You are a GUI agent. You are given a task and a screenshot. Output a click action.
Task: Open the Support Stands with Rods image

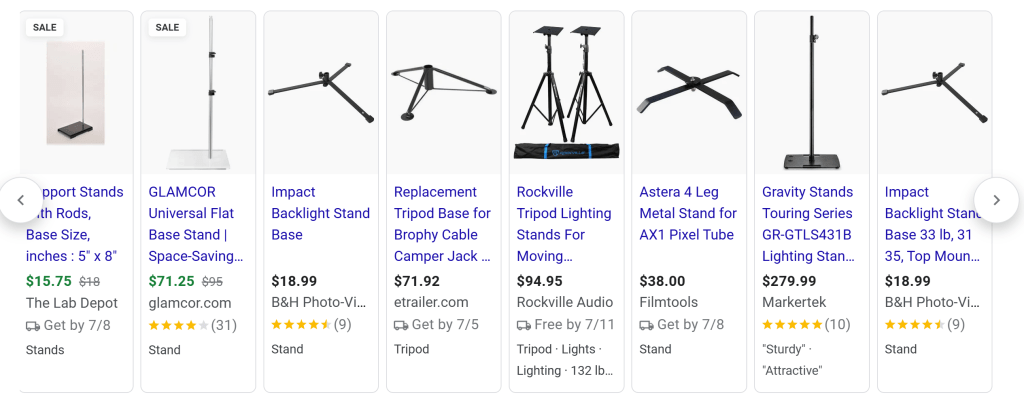pyautogui.click(x=76, y=93)
